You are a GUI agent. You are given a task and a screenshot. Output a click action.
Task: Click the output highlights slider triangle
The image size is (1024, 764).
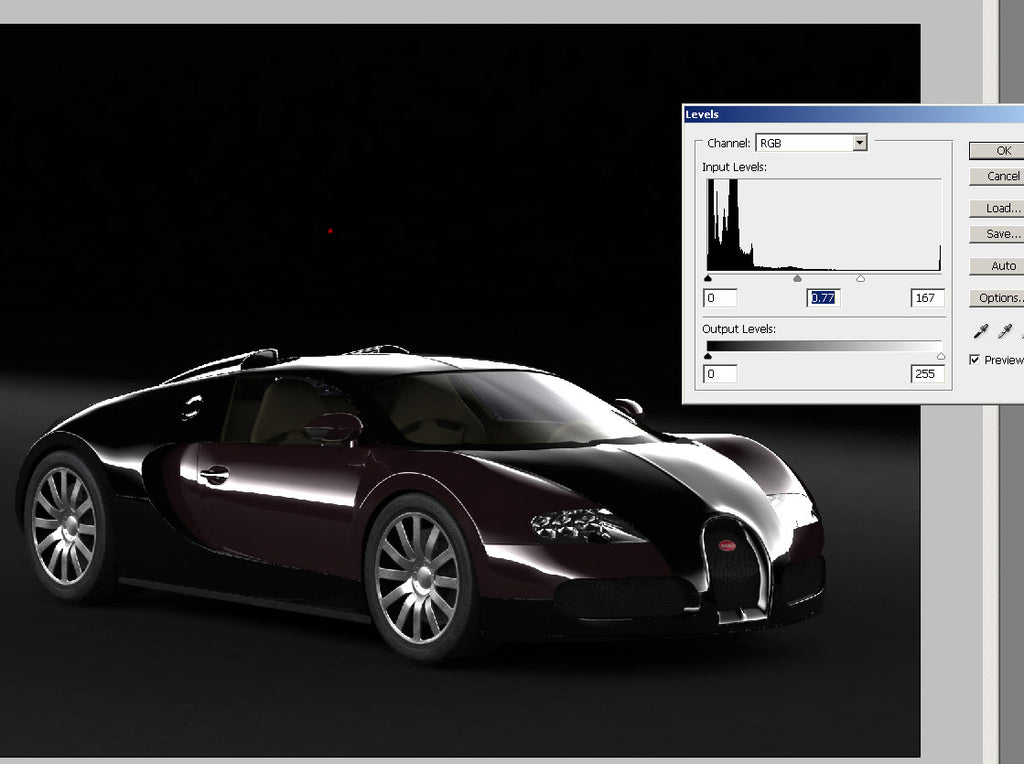[940, 355]
